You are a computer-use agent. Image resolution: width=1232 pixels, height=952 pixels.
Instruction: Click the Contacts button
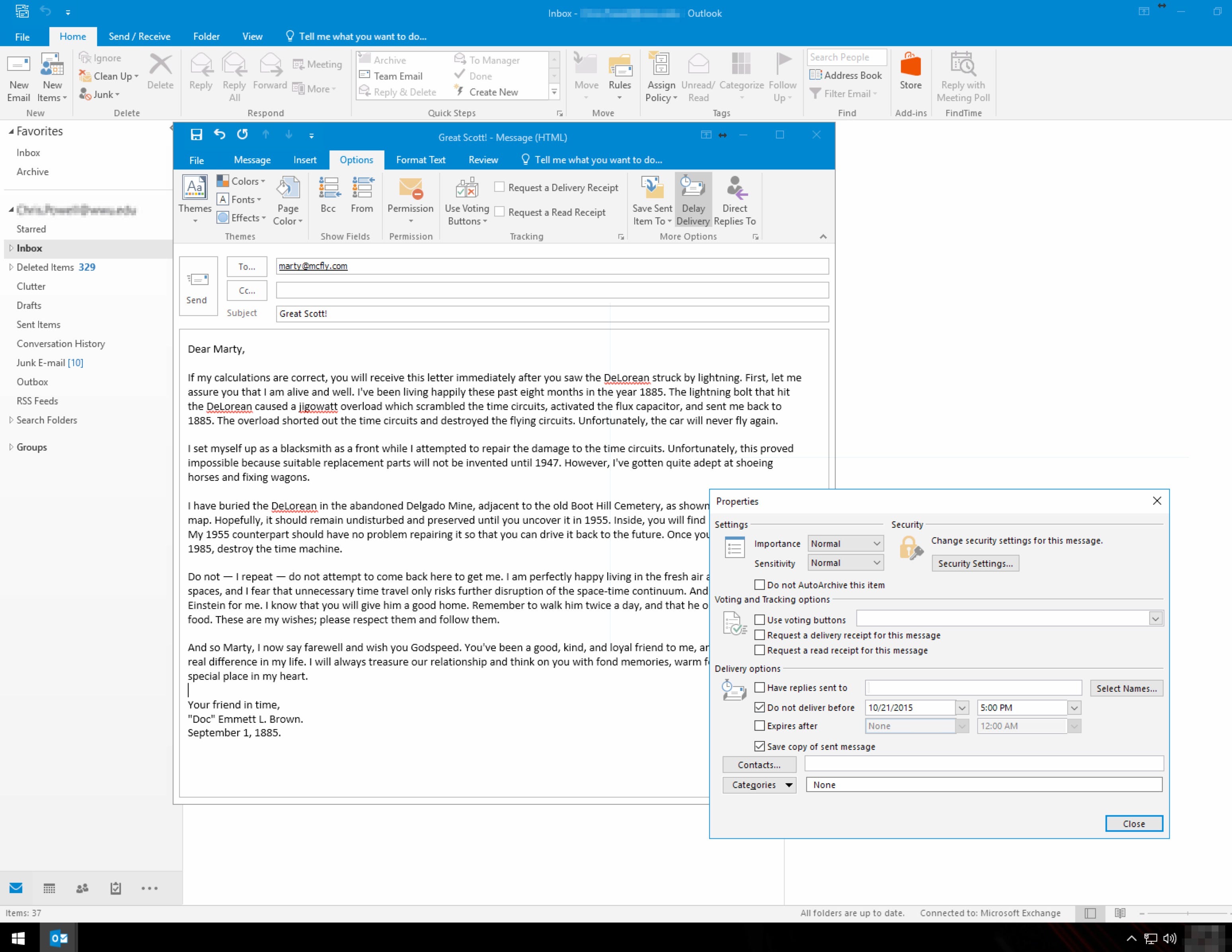coord(759,765)
